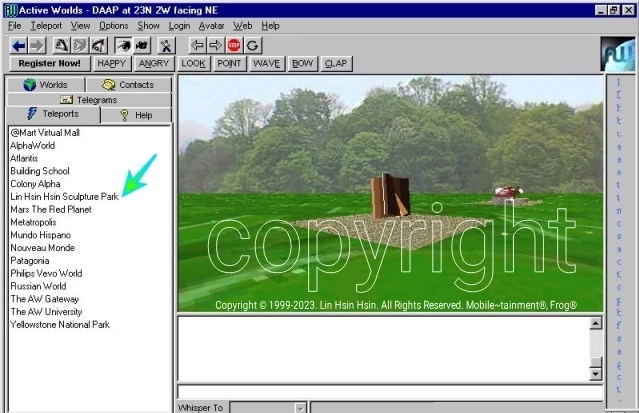Open the Avatar menu
This screenshot has width=639, height=413.
click(212, 26)
